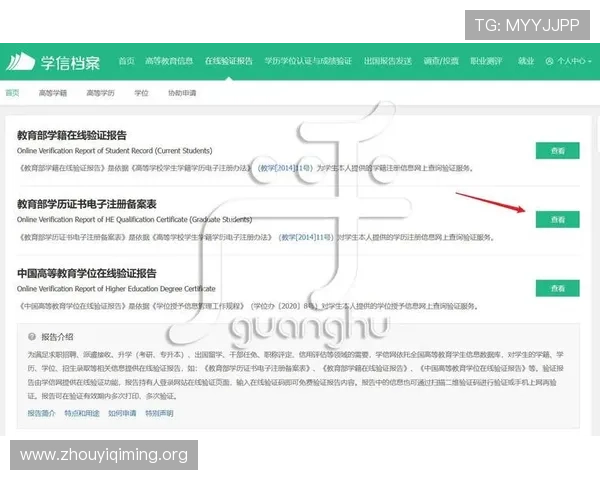
Task: Open the 首页 top navigation item
Action: (x=126, y=61)
